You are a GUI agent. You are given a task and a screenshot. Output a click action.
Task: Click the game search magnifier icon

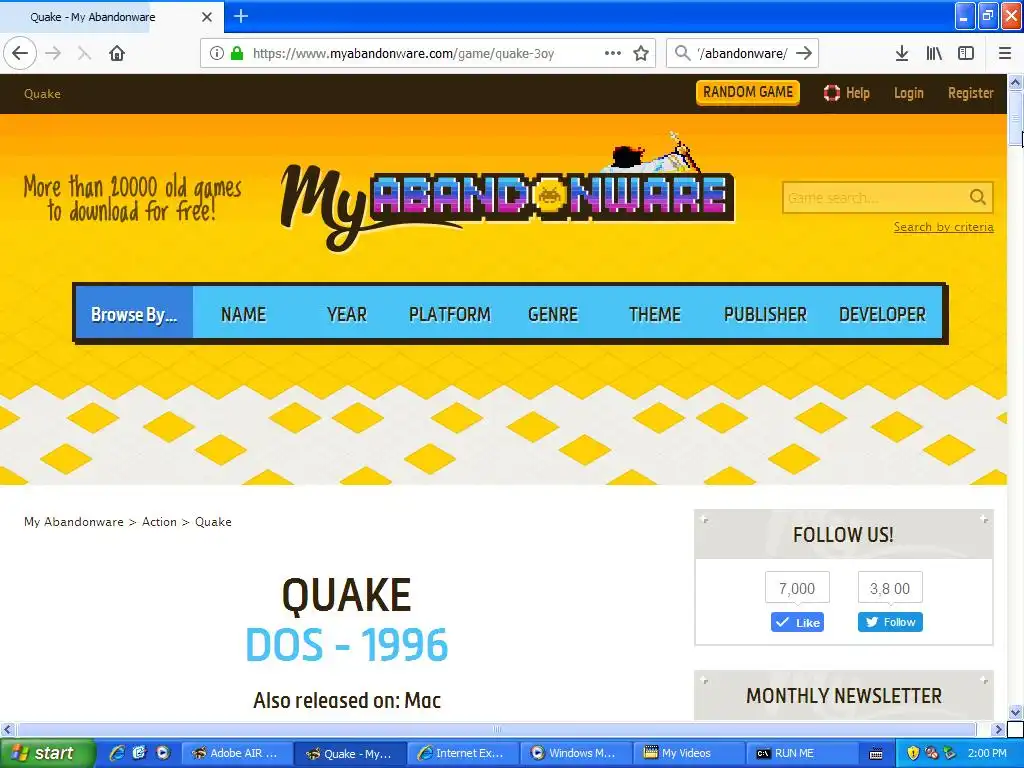point(978,197)
